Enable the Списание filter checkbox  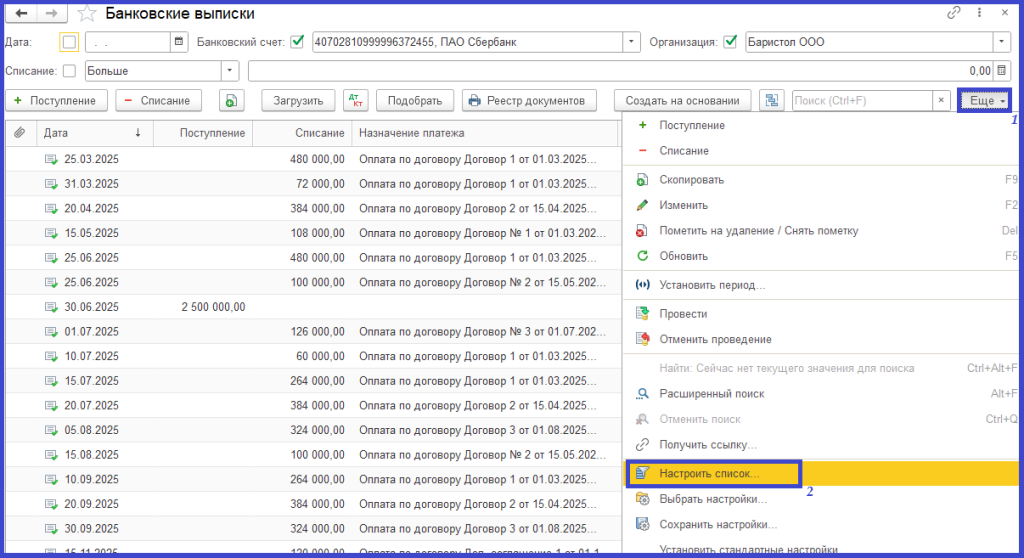pyautogui.click(x=69, y=71)
